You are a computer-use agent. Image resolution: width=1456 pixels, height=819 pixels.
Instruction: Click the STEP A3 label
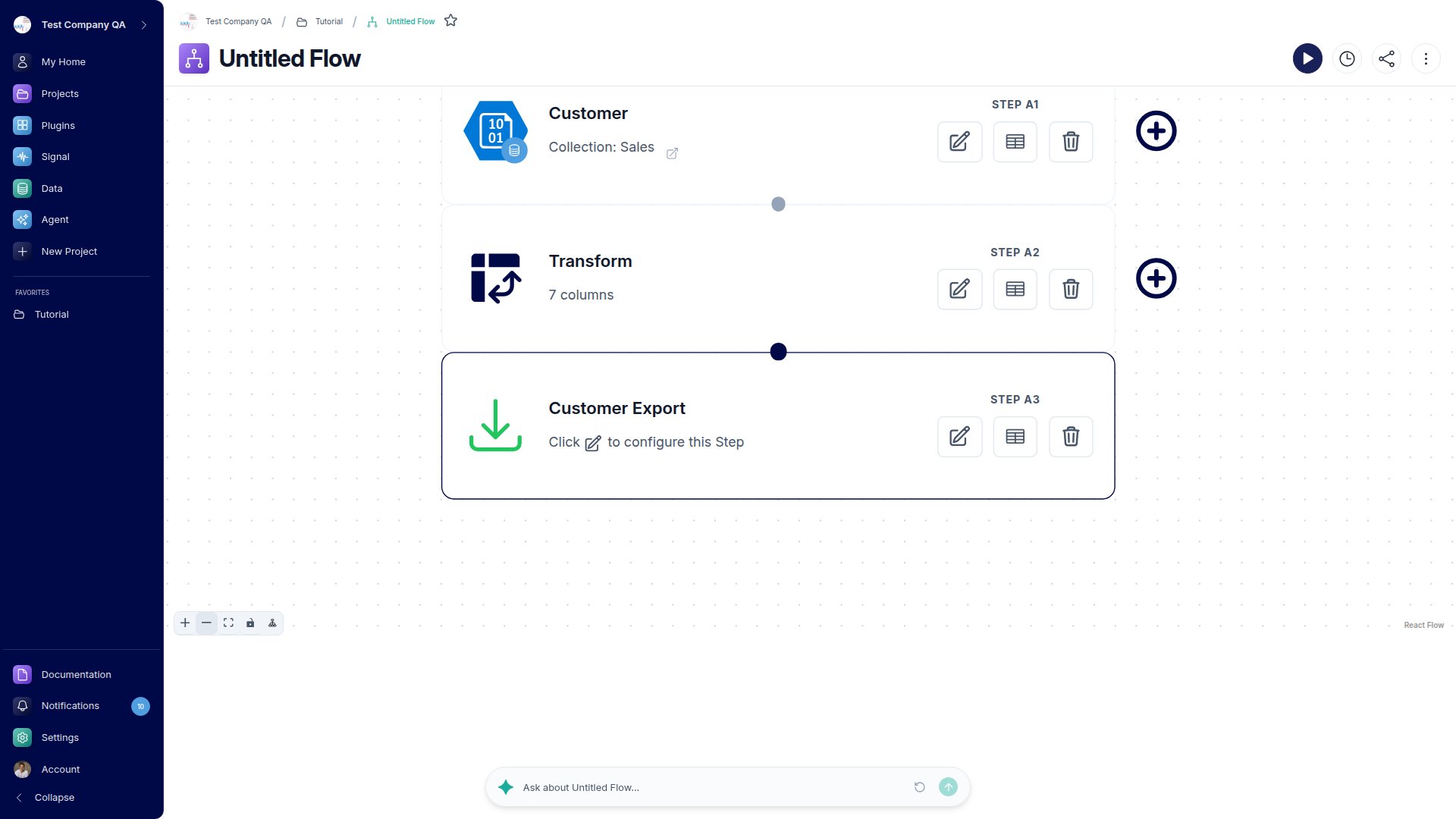click(1015, 400)
